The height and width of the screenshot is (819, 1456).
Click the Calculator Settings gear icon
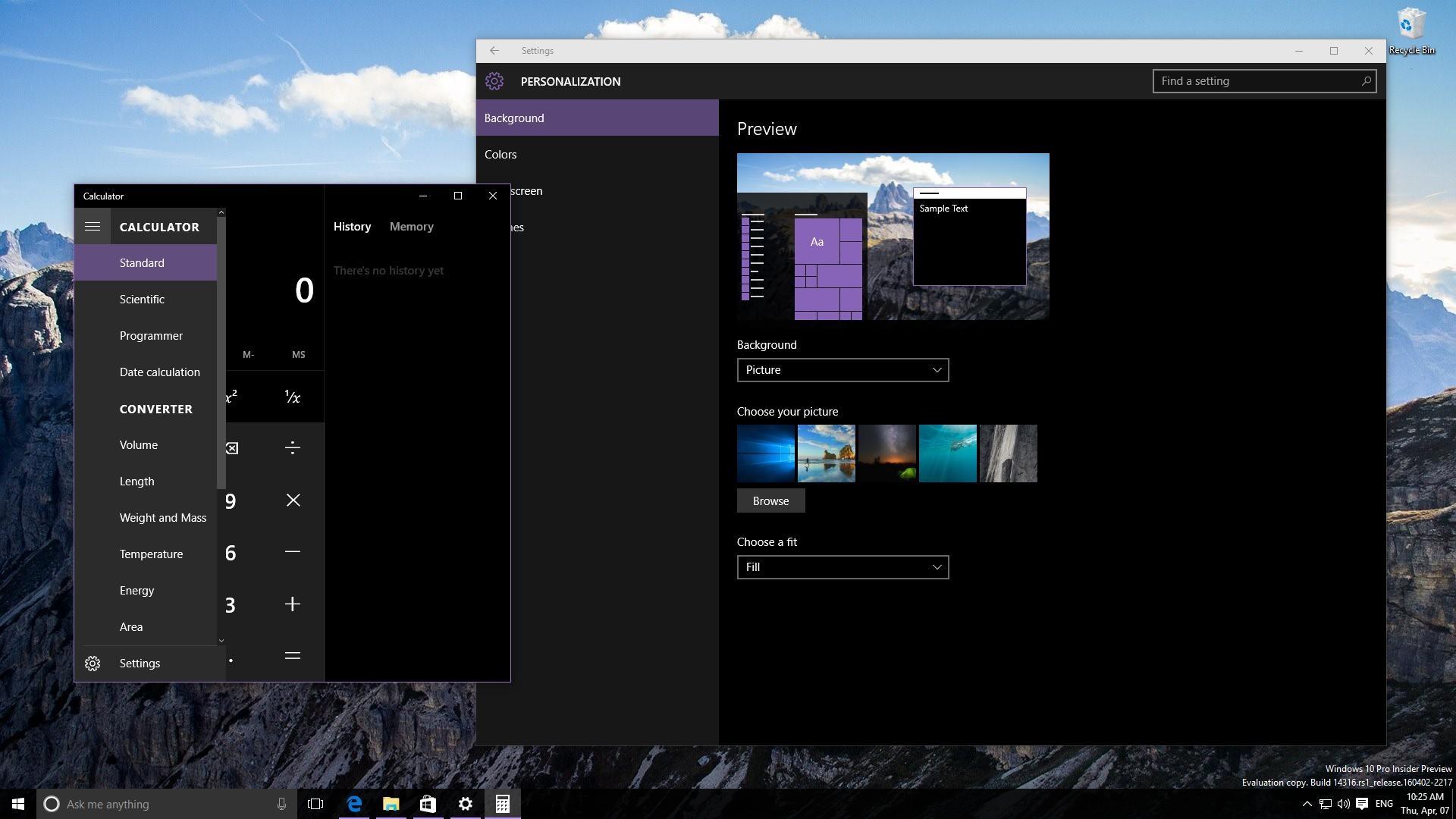tap(93, 664)
